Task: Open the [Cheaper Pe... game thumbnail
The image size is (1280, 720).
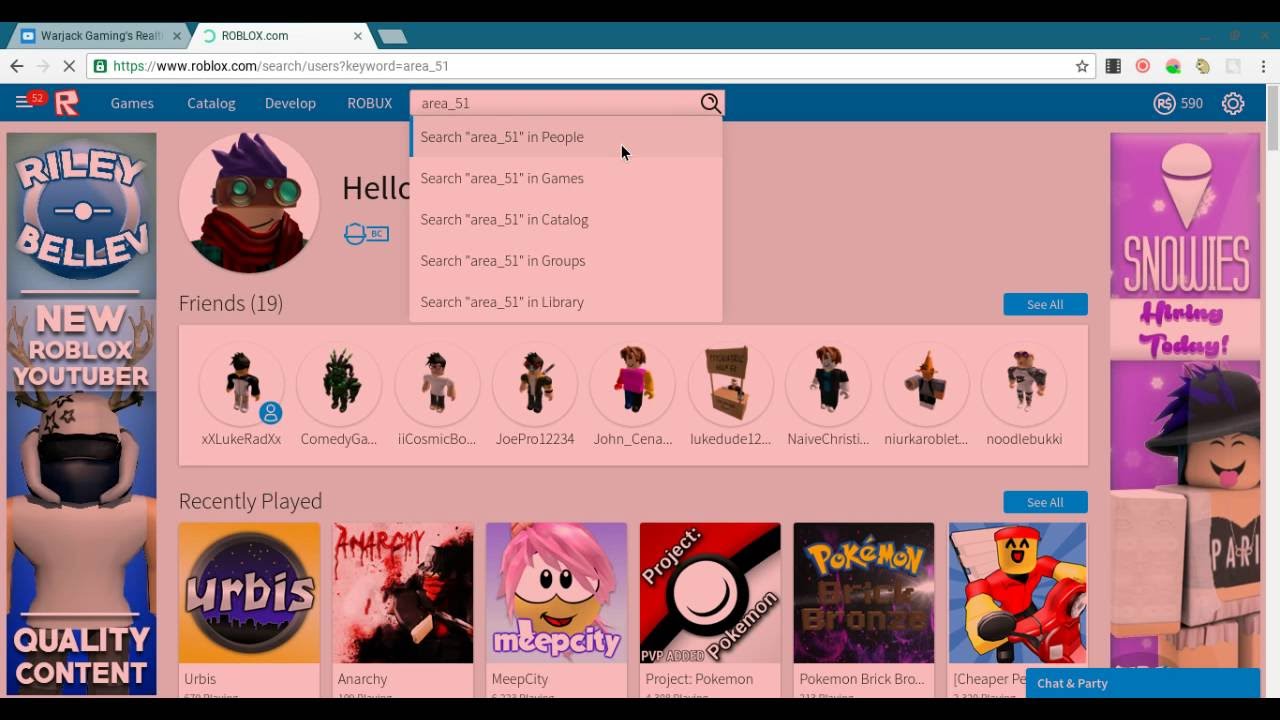Action: point(1018,593)
